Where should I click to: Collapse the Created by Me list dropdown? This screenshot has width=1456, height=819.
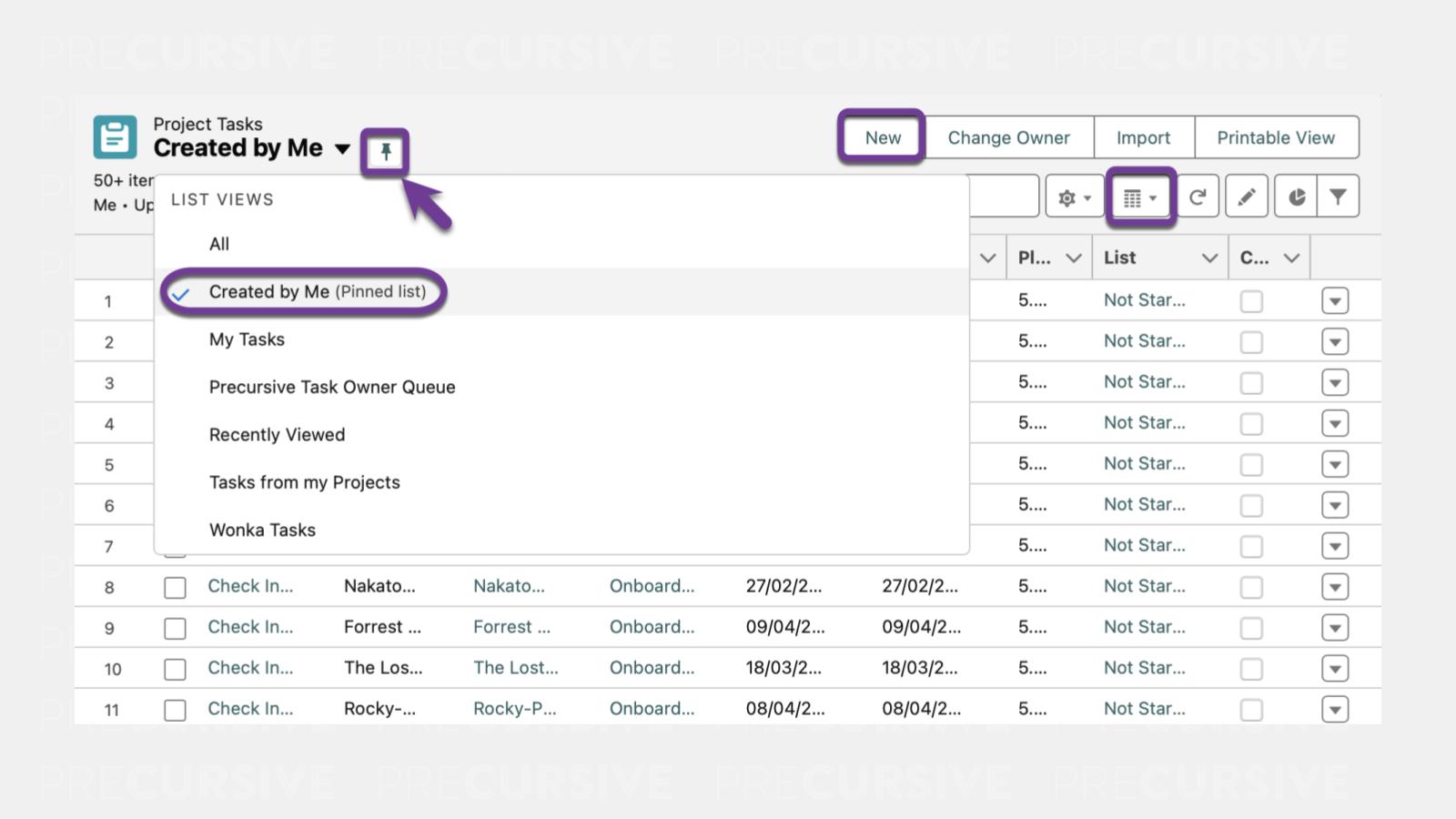click(x=342, y=149)
